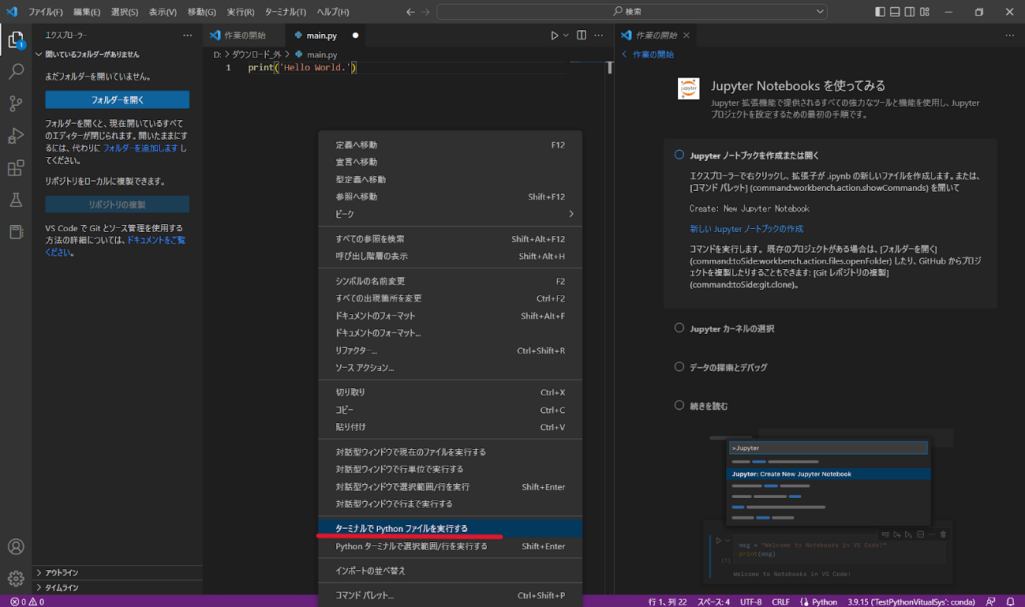Open Customize Layout icon in title bar
Image resolution: width=1025 pixels, height=607 pixels.
click(x=924, y=12)
